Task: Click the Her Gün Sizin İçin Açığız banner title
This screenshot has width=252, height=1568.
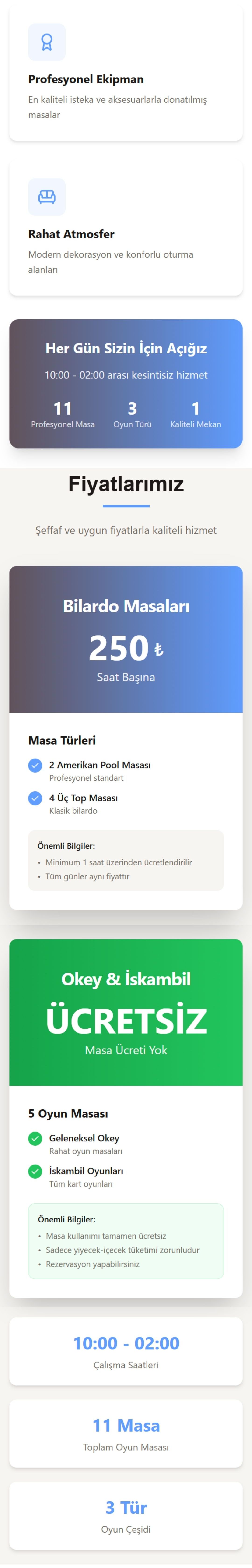Action: (126, 348)
